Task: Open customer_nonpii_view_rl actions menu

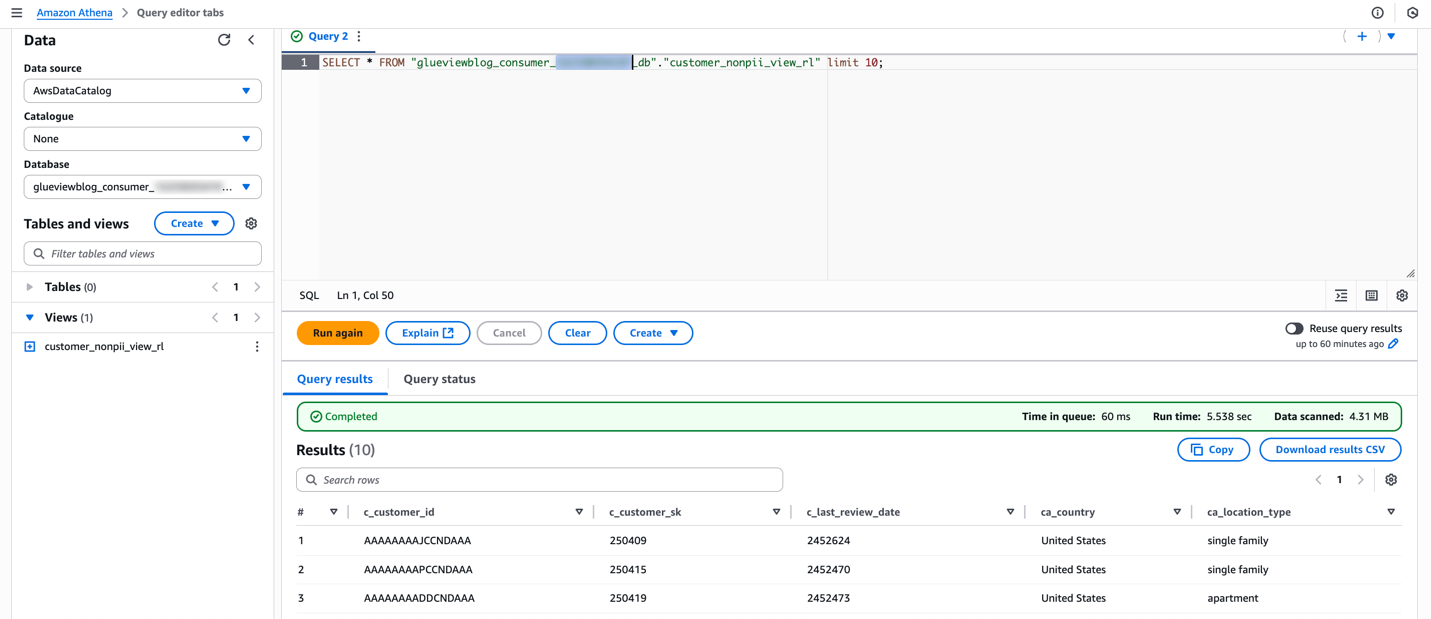Action: 257,347
